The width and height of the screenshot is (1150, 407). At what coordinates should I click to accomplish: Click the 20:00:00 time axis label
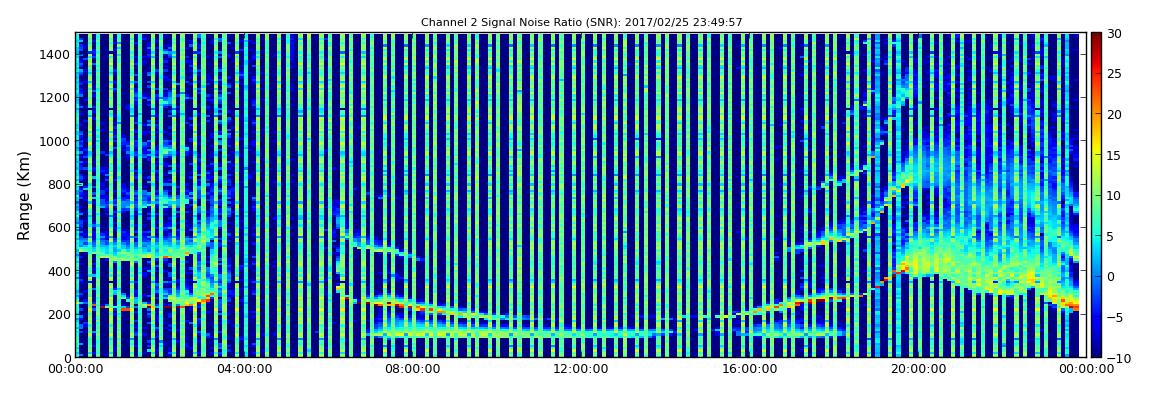918,369
